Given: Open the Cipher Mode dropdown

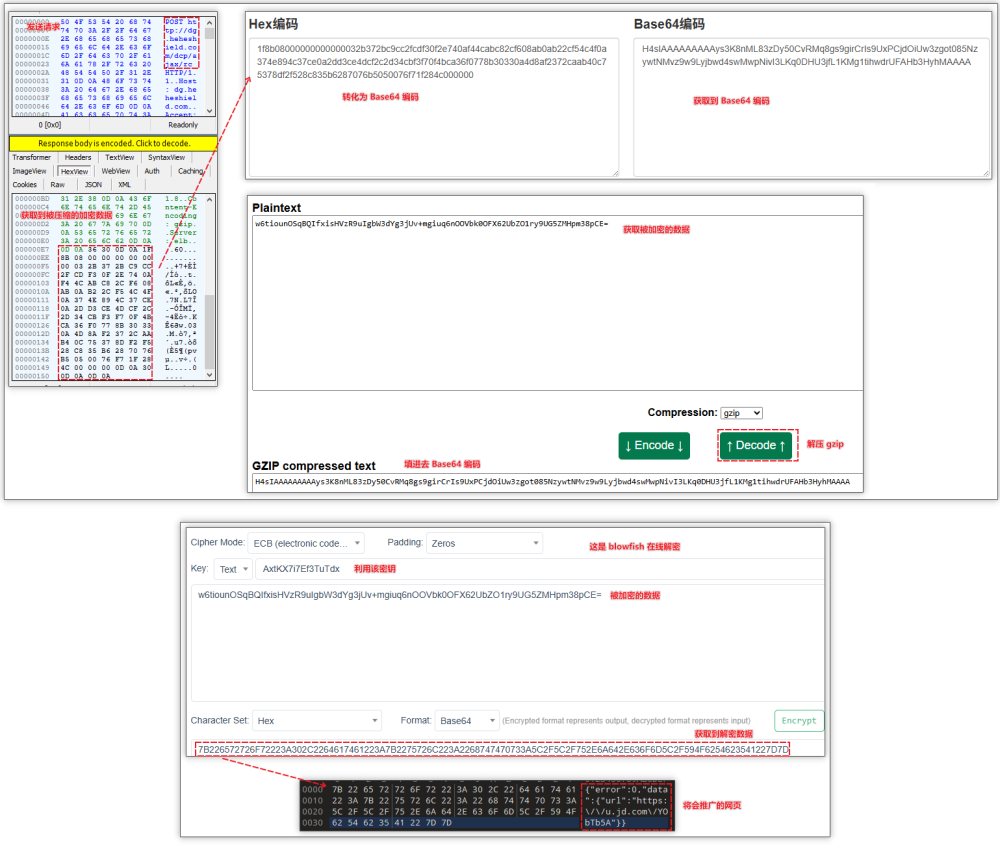Looking at the screenshot, I should click(306, 543).
